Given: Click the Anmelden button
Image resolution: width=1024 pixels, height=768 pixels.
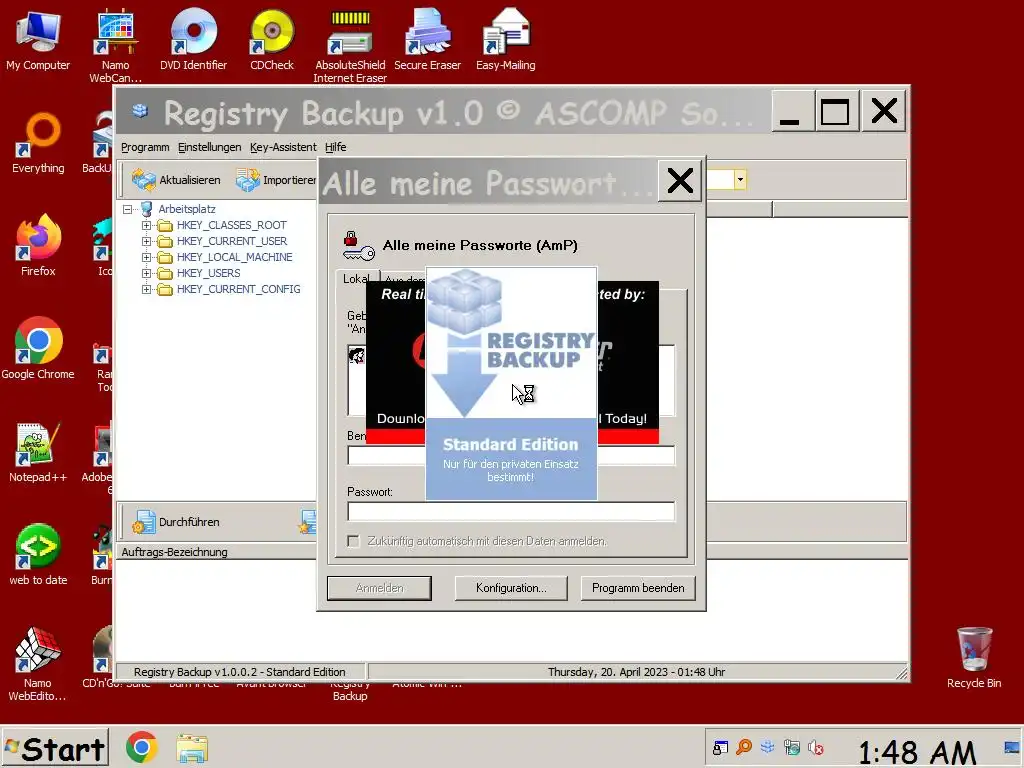Looking at the screenshot, I should tap(379, 588).
